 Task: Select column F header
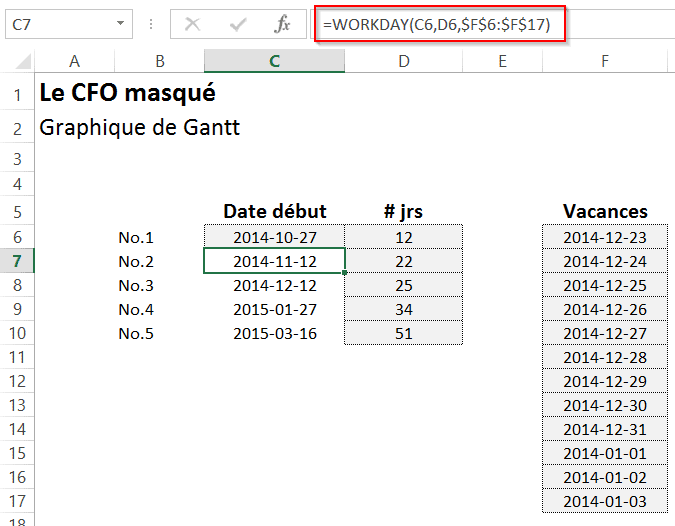click(604, 62)
